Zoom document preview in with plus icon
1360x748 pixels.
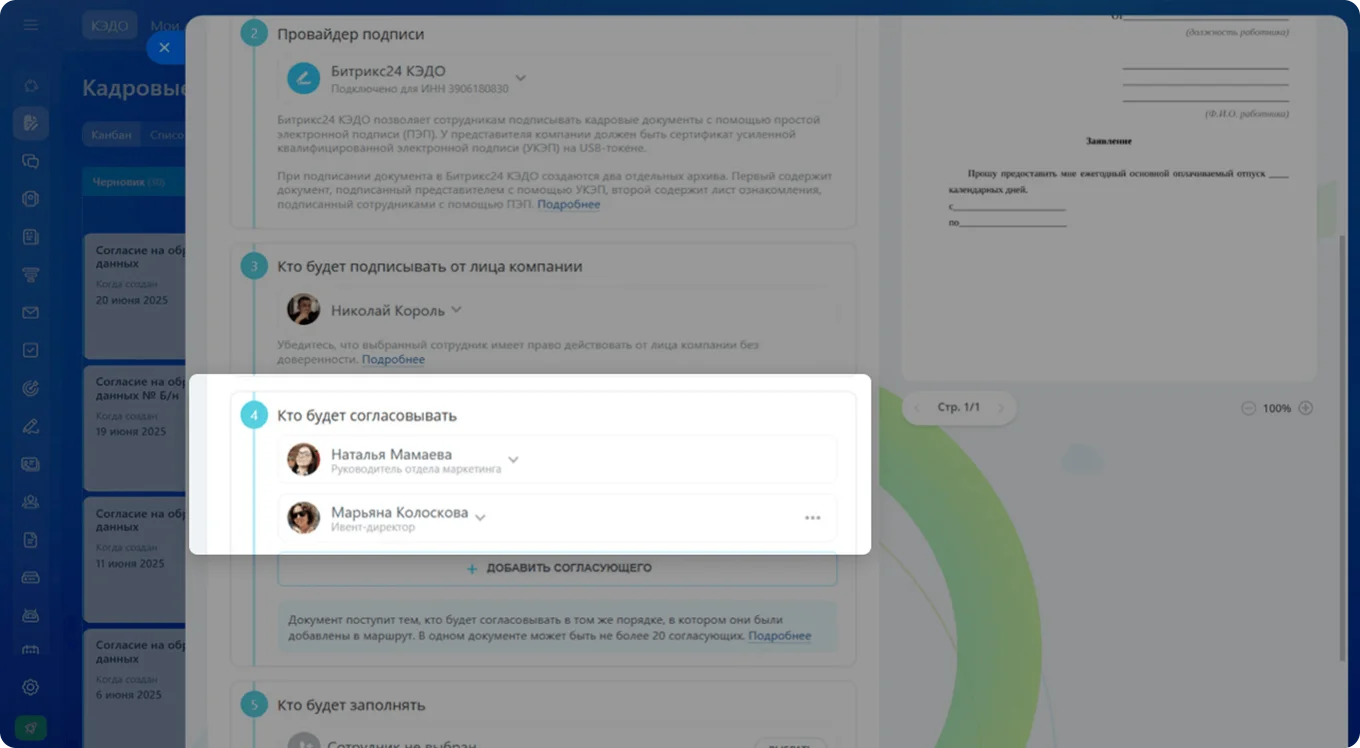[x=1306, y=408]
